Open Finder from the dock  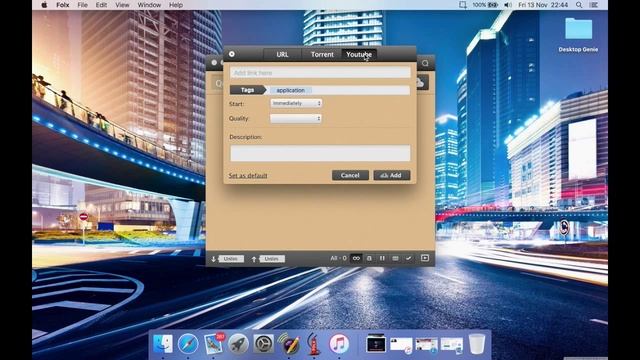pyautogui.click(x=162, y=344)
